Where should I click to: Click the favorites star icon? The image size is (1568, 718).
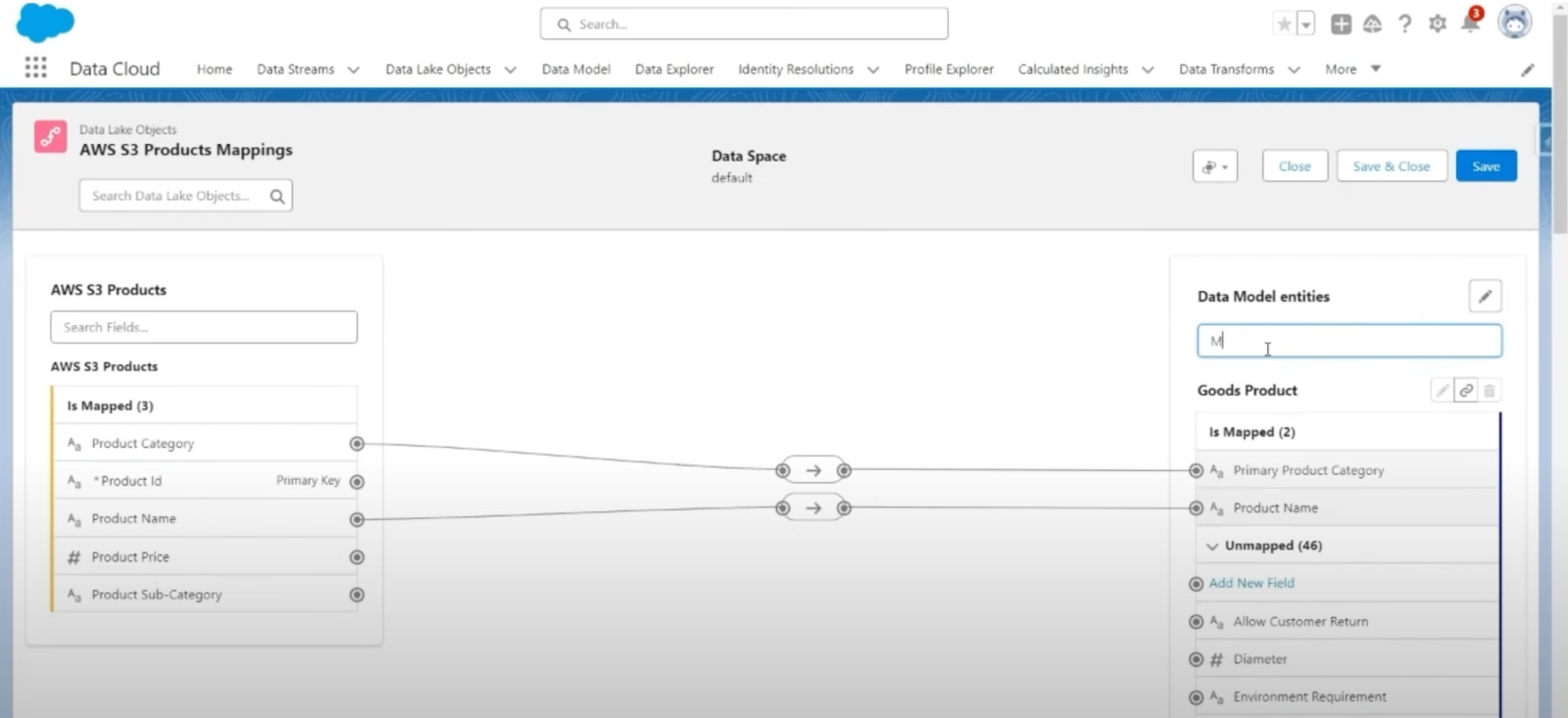(1284, 24)
